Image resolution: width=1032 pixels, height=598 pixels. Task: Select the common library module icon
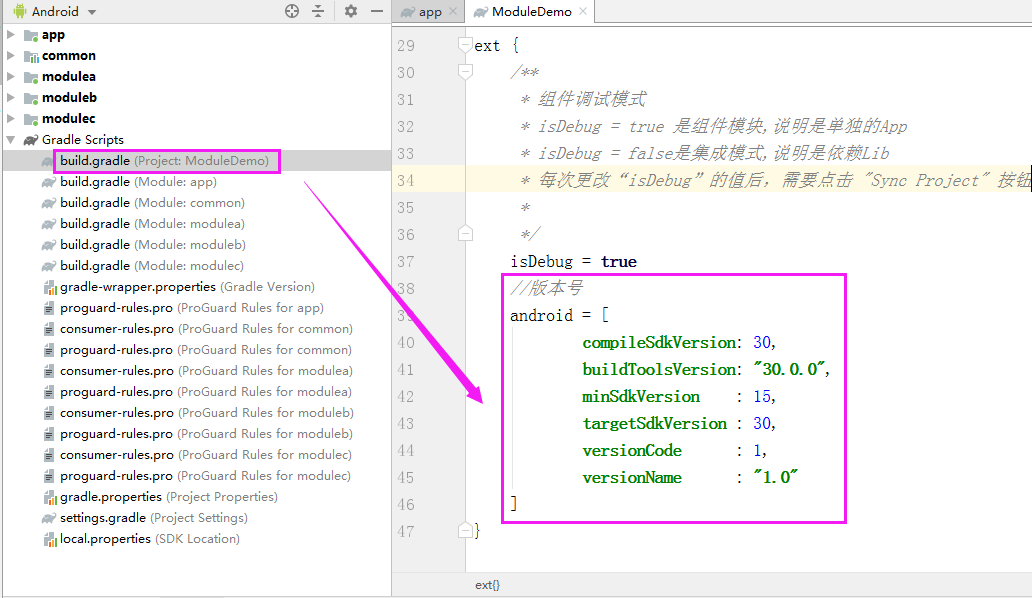pos(31,56)
